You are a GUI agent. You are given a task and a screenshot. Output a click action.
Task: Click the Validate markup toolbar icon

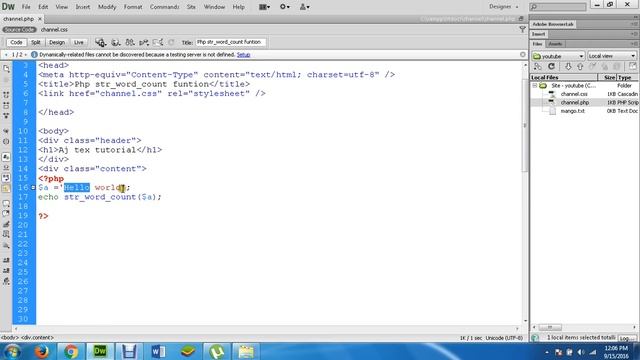pos(144,42)
